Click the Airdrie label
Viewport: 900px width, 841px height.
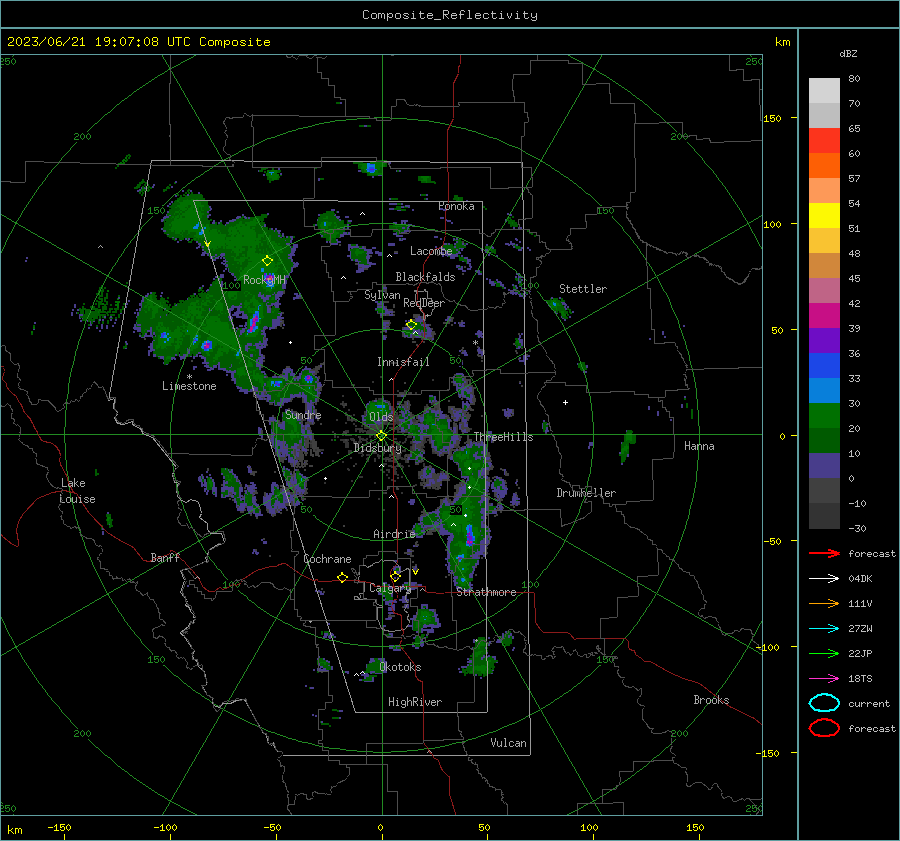coord(394,534)
